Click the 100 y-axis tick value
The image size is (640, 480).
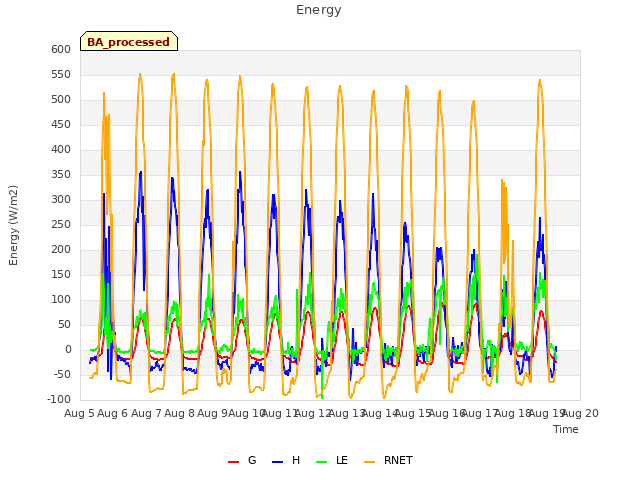61,300
